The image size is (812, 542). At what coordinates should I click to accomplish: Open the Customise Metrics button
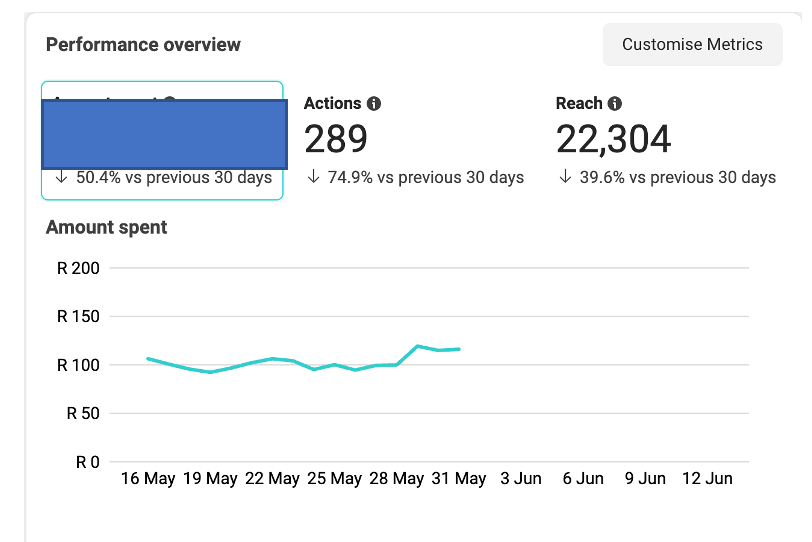pyautogui.click(x=692, y=45)
